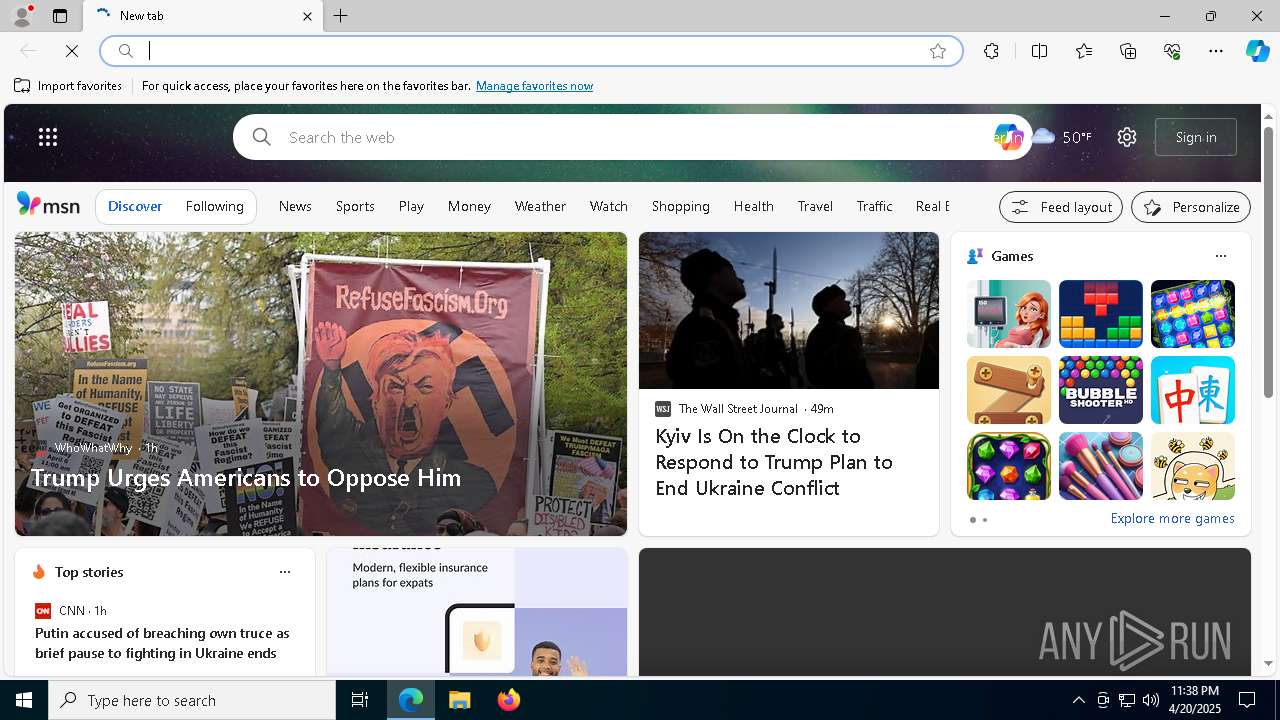The width and height of the screenshot is (1280, 720).
Task: Open the Health category
Action: tap(753, 206)
